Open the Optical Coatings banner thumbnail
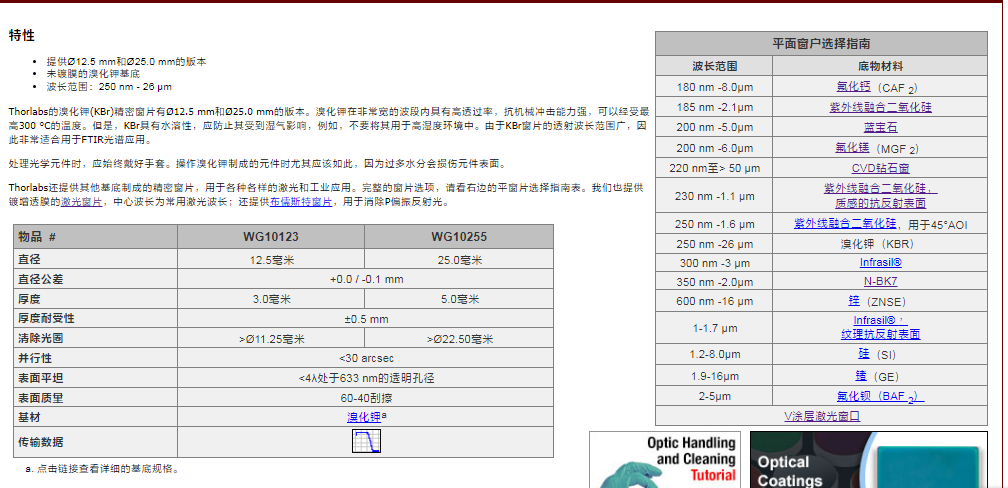This screenshot has width=1008, height=488. click(x=868, y=460)
